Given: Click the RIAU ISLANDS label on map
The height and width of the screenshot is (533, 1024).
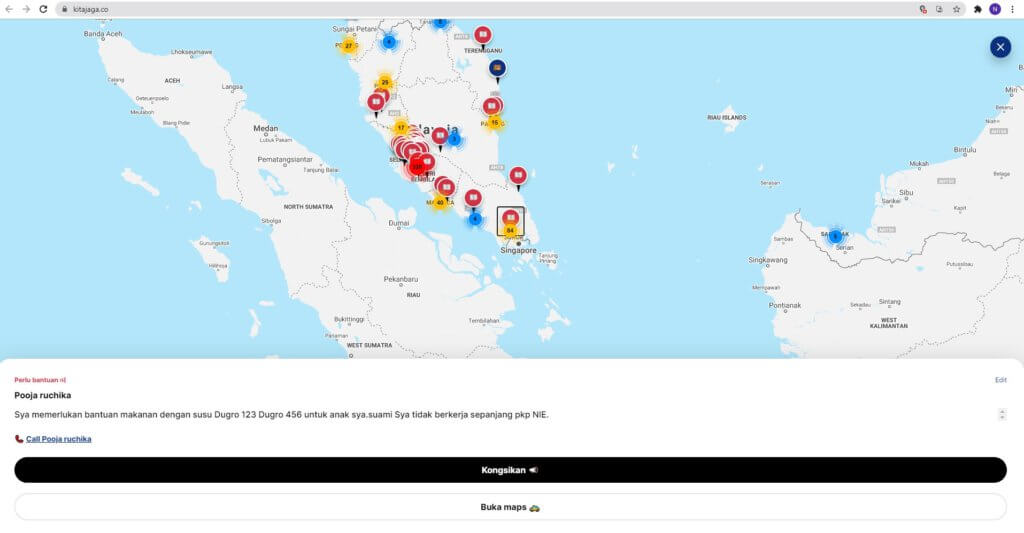Looking at the screenshot, I should point(726,118).
